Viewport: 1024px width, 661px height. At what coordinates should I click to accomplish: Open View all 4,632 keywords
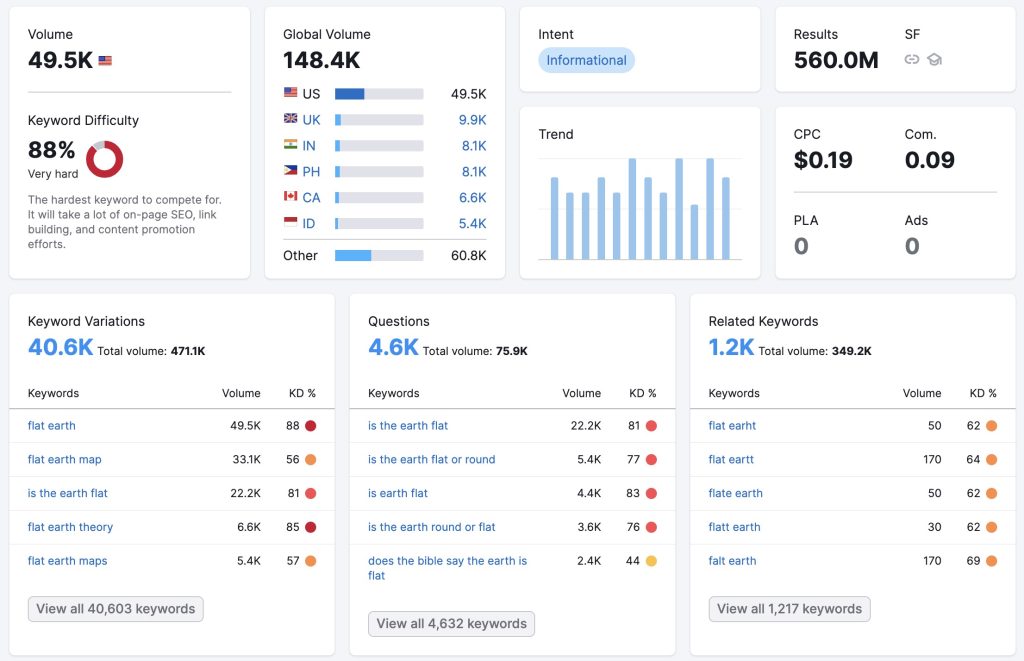451,624
